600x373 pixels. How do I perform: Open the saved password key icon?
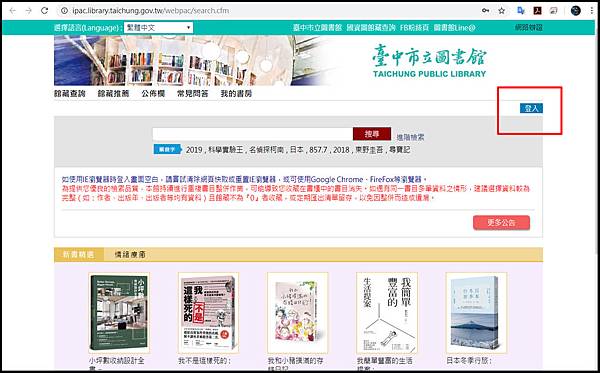pos(486,11)
